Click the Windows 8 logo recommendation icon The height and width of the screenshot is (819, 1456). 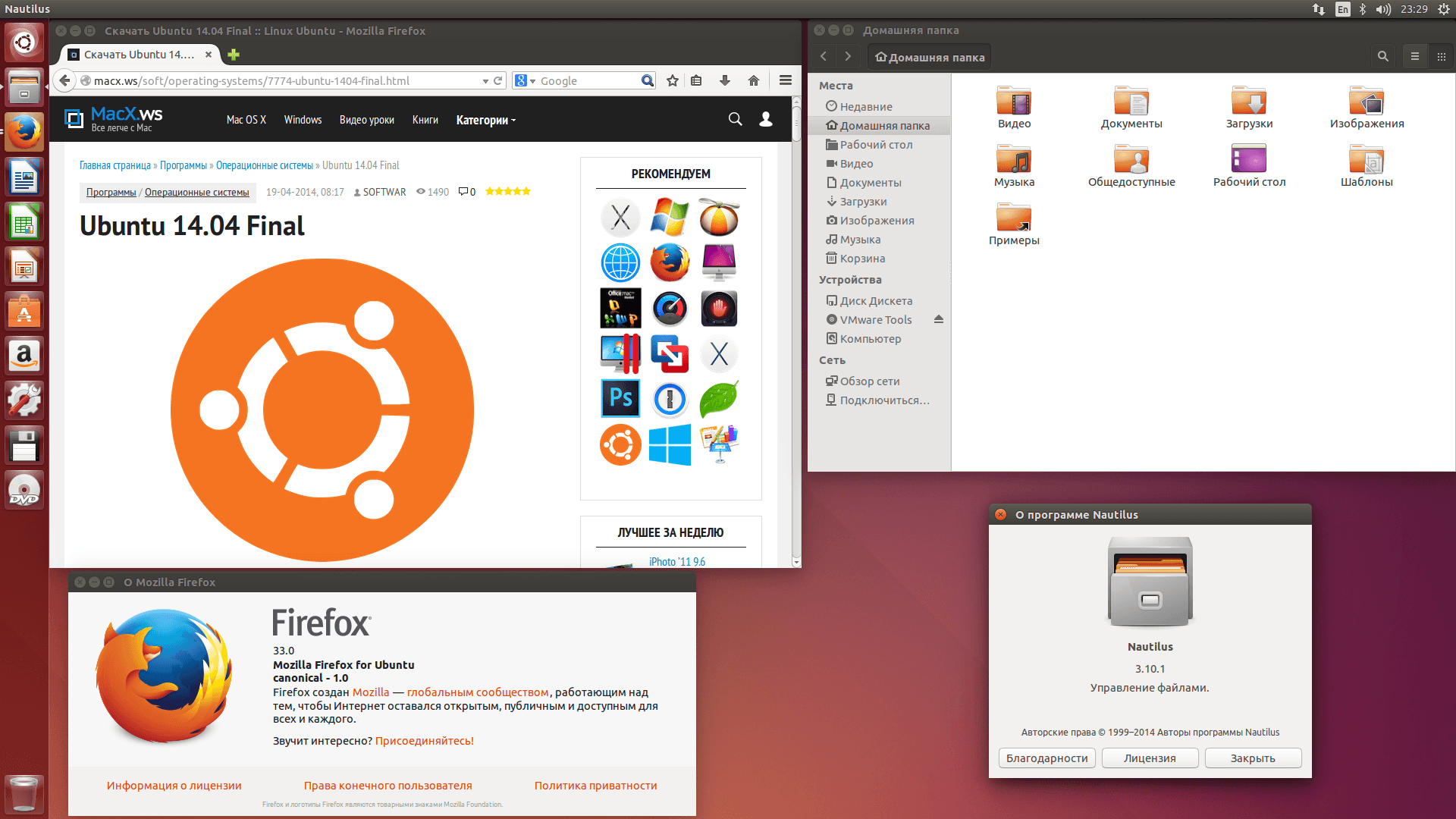tap(670, 444)
